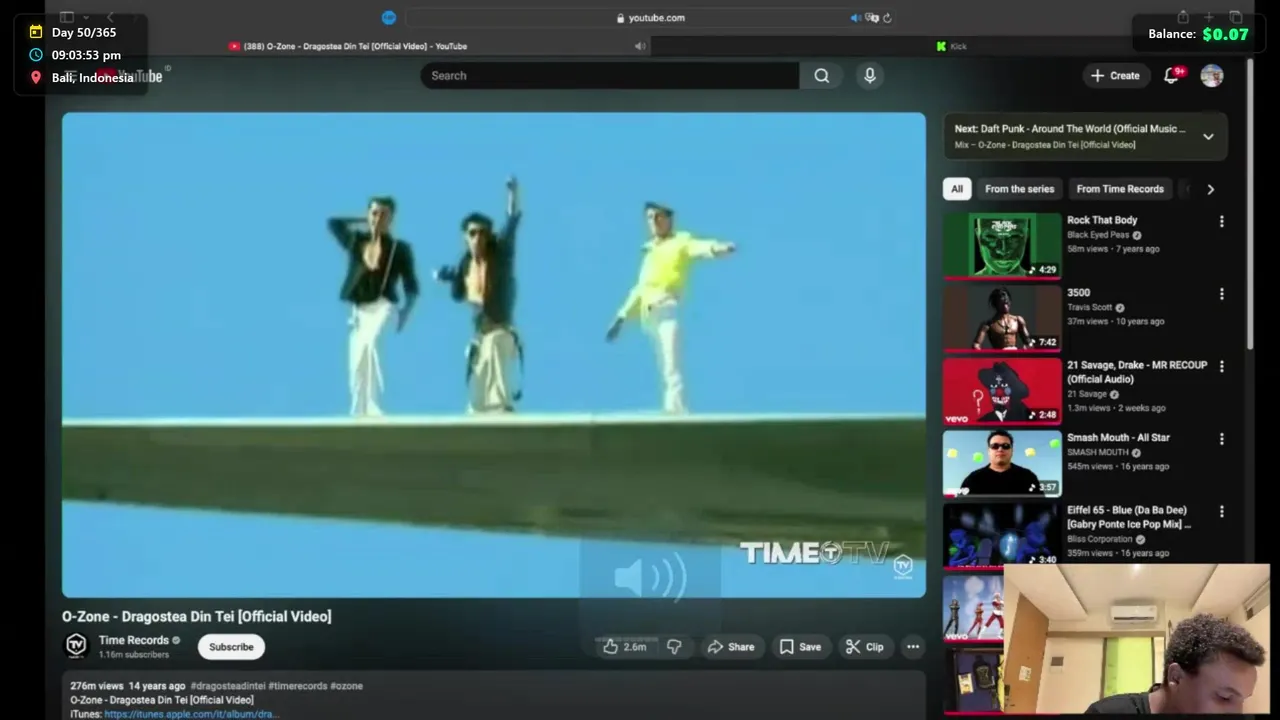Click the video player to pause
The width and height of the screenshot is (1280, 720).
494,355
